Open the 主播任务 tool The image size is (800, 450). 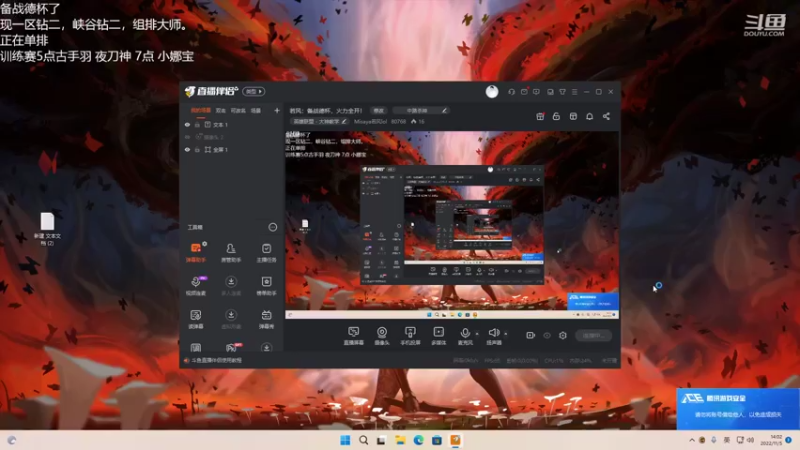point(266,253)
